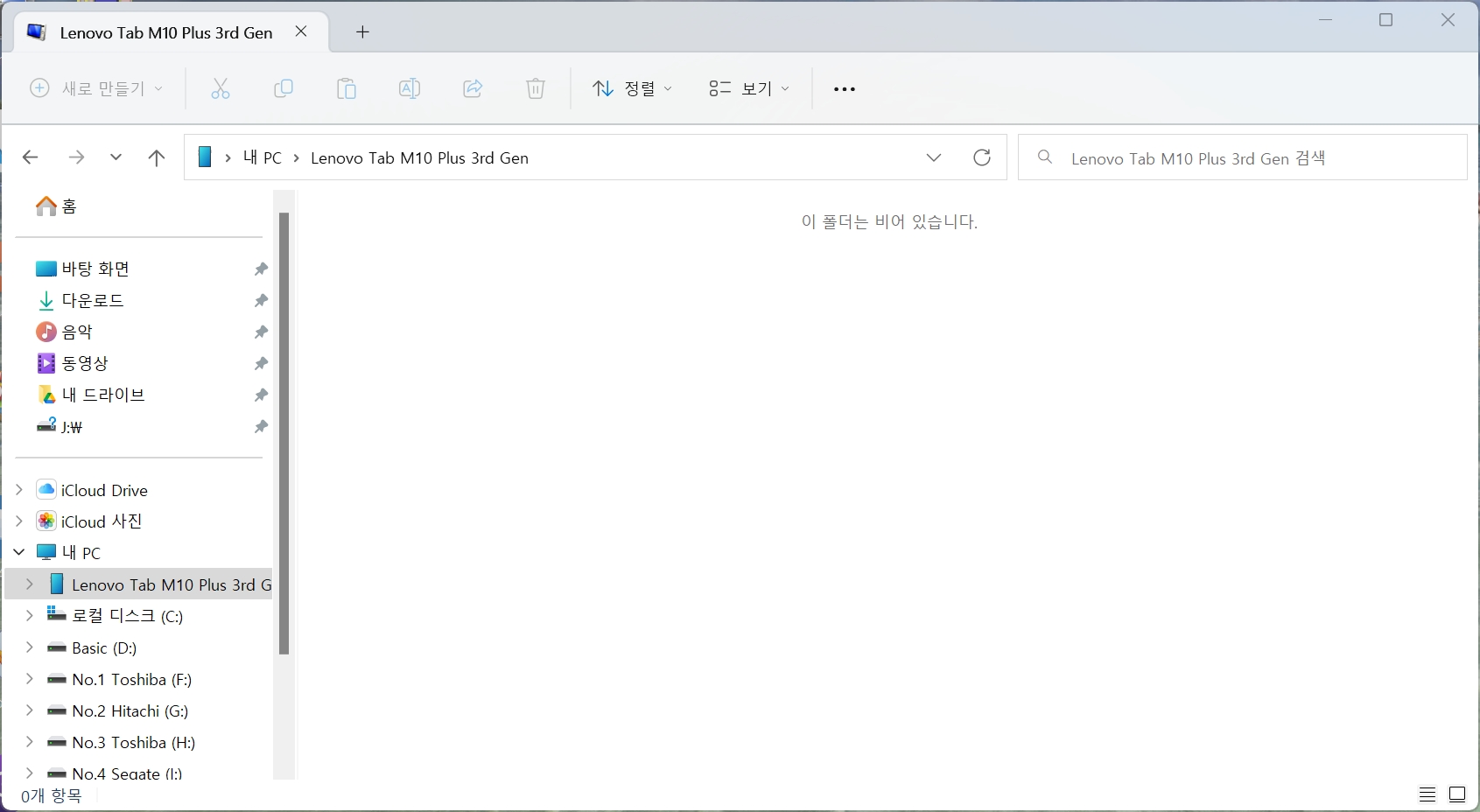The height and width of the screenshot is (812, 1480).
Task: Click the breadcrumb arrow after 내 PC
Action: tap(297, 157)
